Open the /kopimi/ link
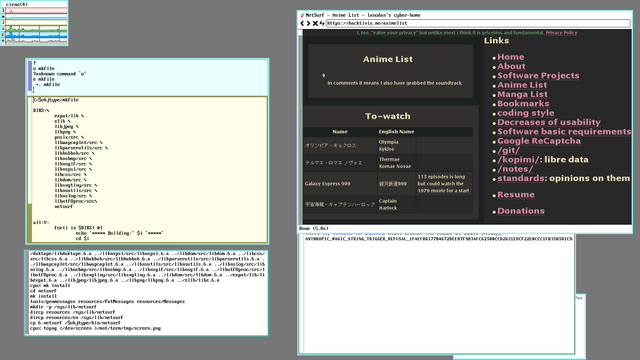Viewport: 640px width, 360px height. click(x=518, y=160)
